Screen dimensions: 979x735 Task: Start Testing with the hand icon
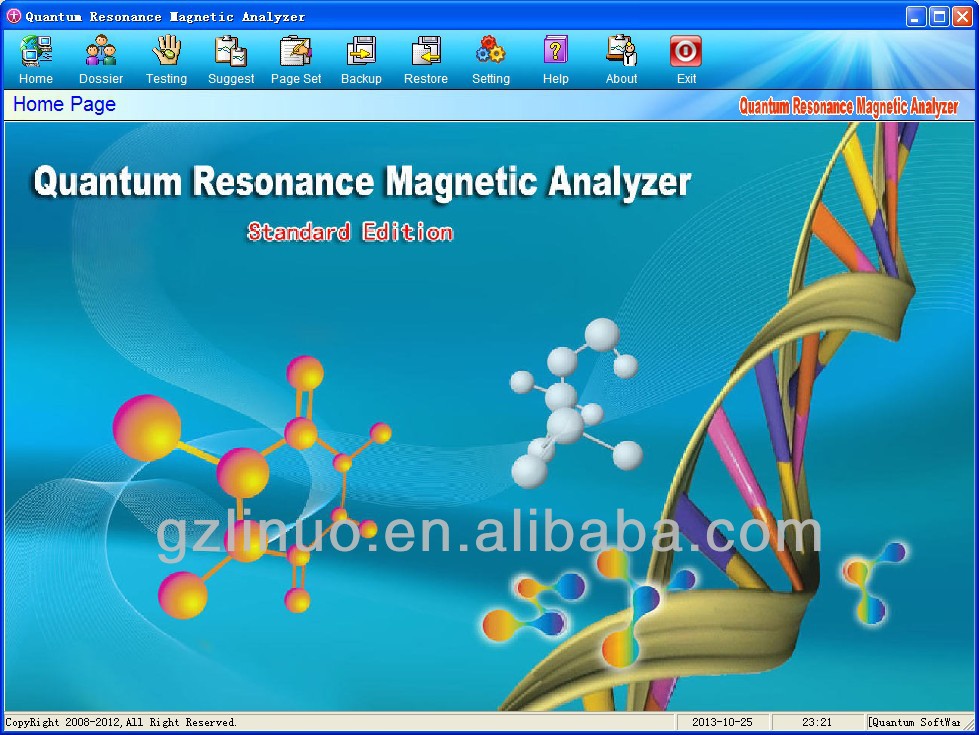(x=167, y=51)
